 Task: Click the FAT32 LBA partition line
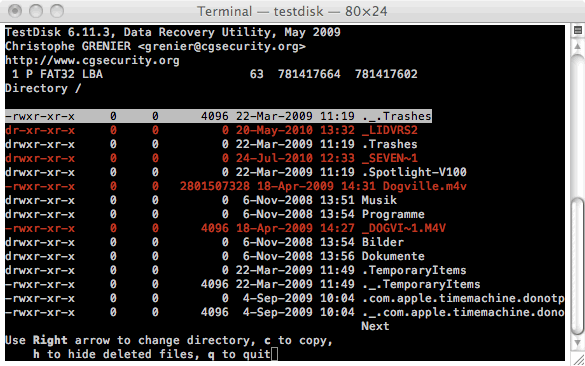pos(211,74)
